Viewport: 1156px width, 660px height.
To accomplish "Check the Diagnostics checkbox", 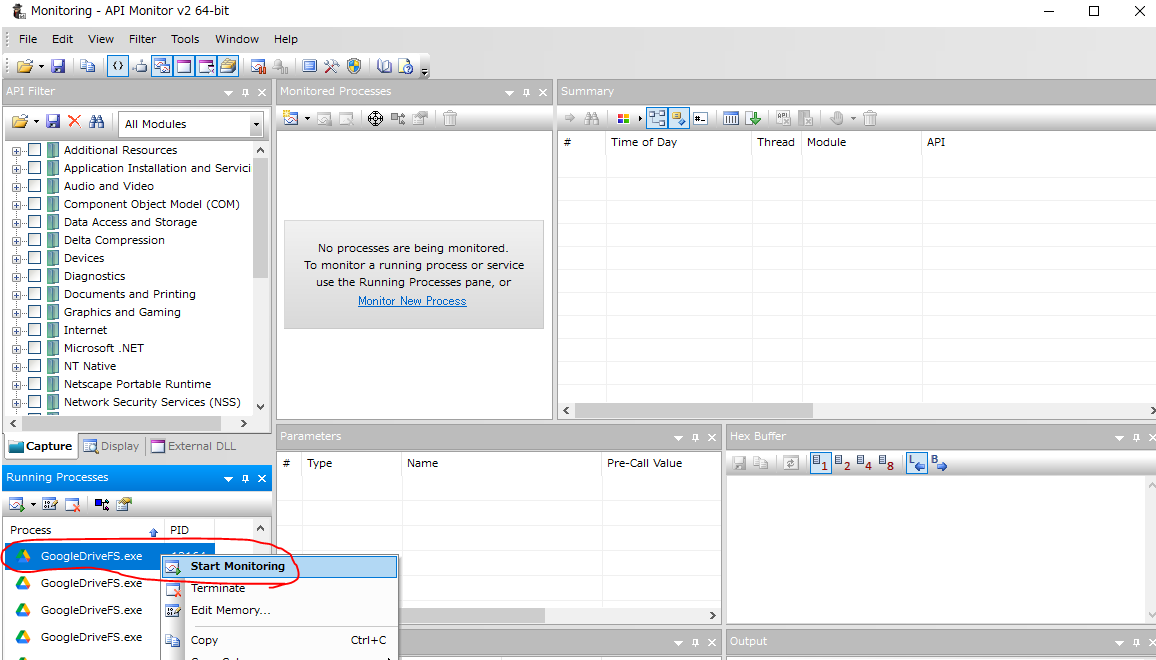I will click(35, 276).
